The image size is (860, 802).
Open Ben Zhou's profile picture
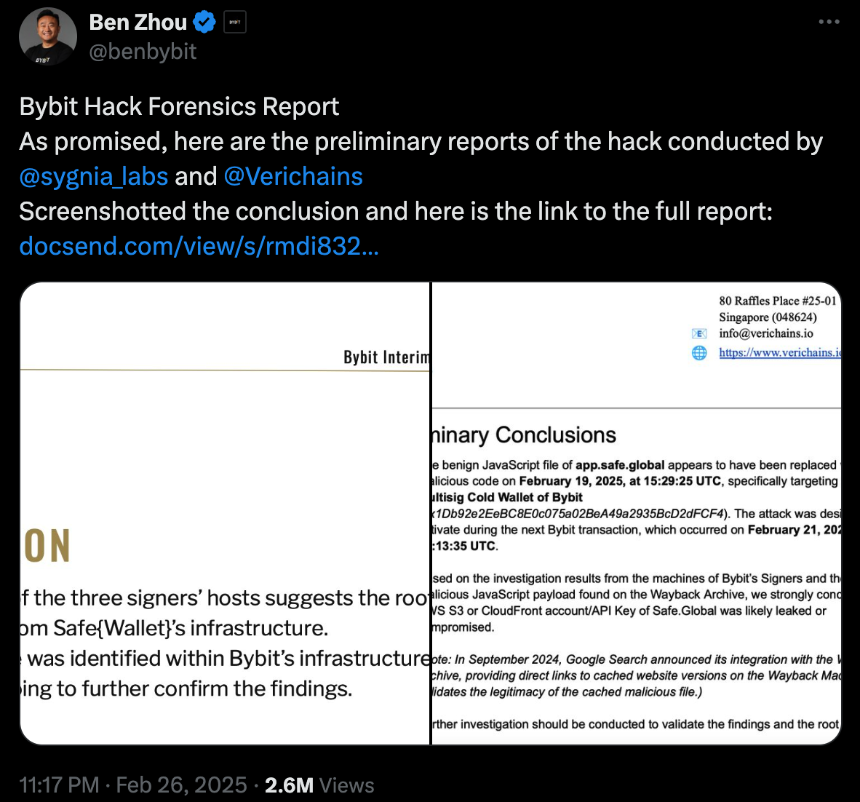coord(48,36)
